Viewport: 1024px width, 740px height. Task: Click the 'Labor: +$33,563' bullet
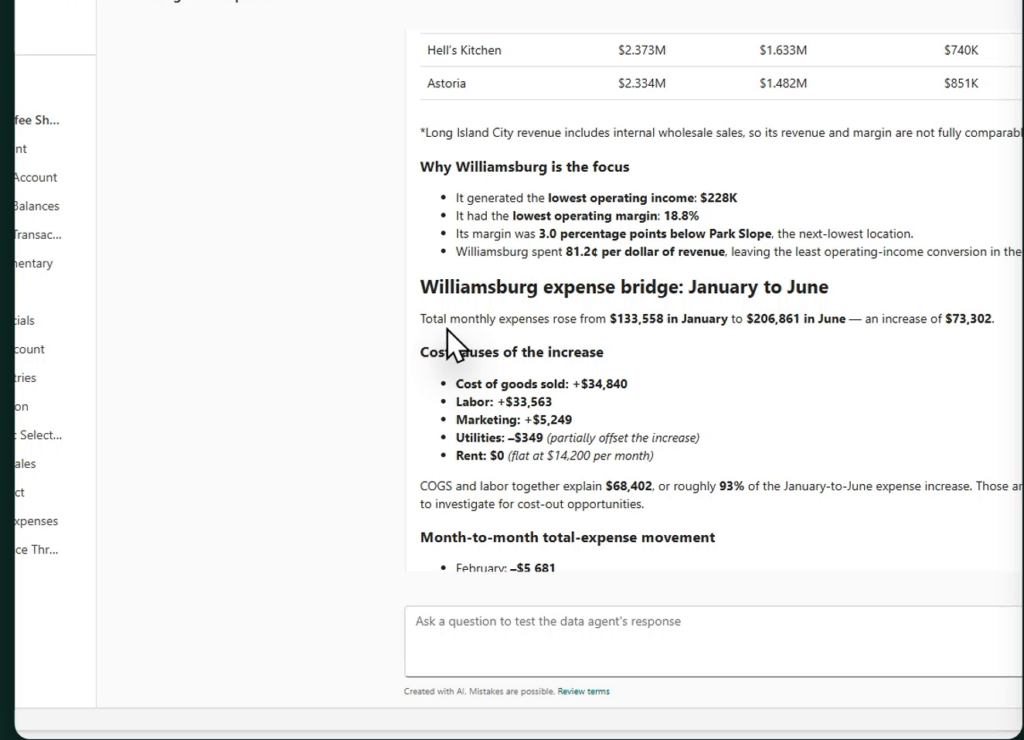504,402
